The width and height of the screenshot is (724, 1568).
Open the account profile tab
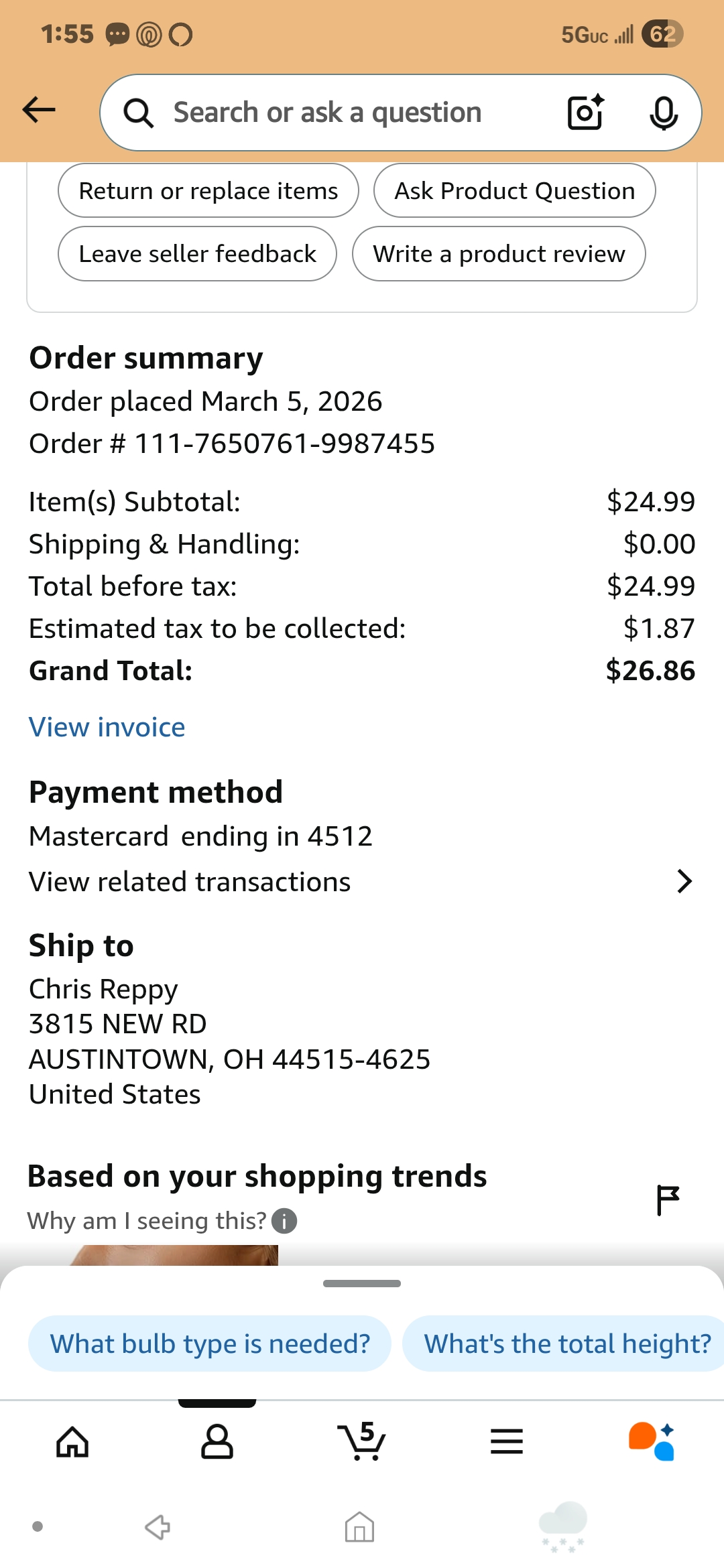217,1442
